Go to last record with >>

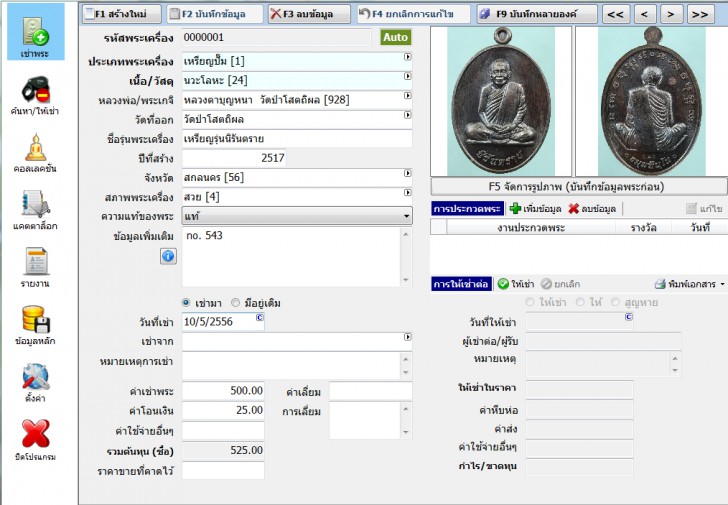700,14
